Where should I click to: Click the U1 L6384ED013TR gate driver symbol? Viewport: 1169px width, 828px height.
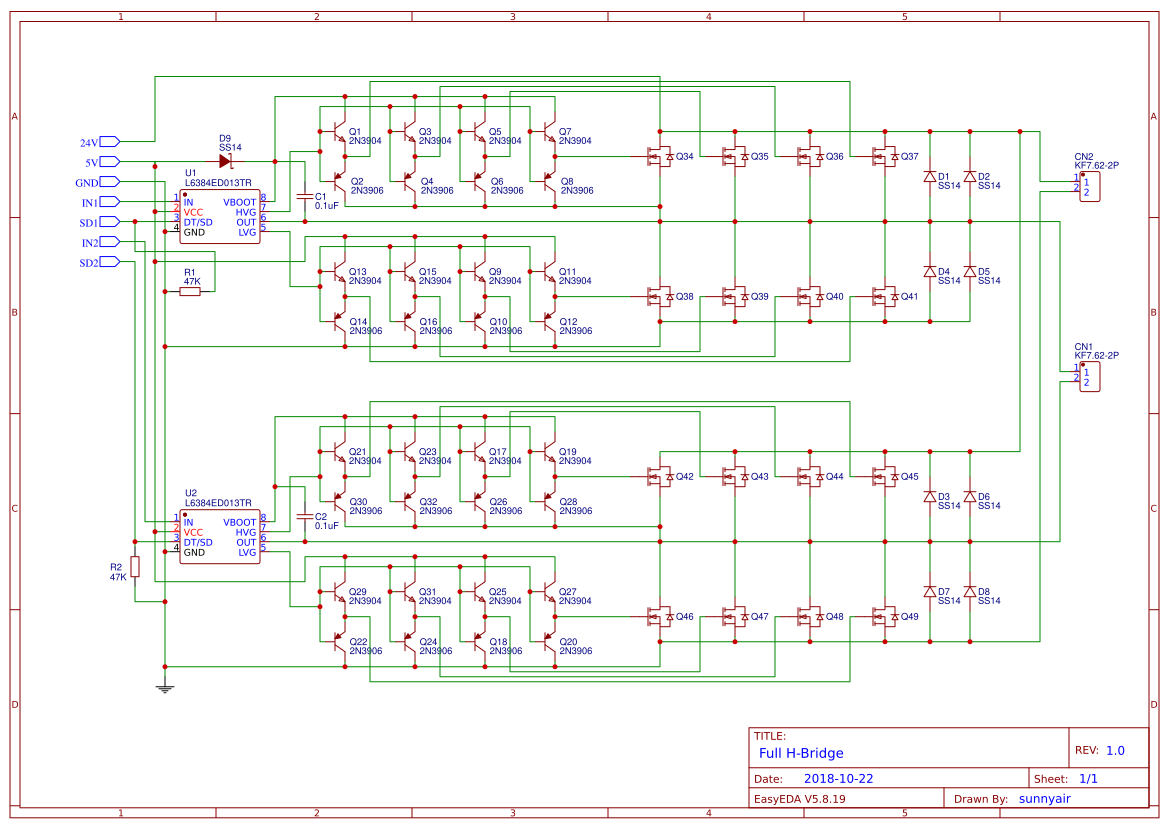coord(218,215)
